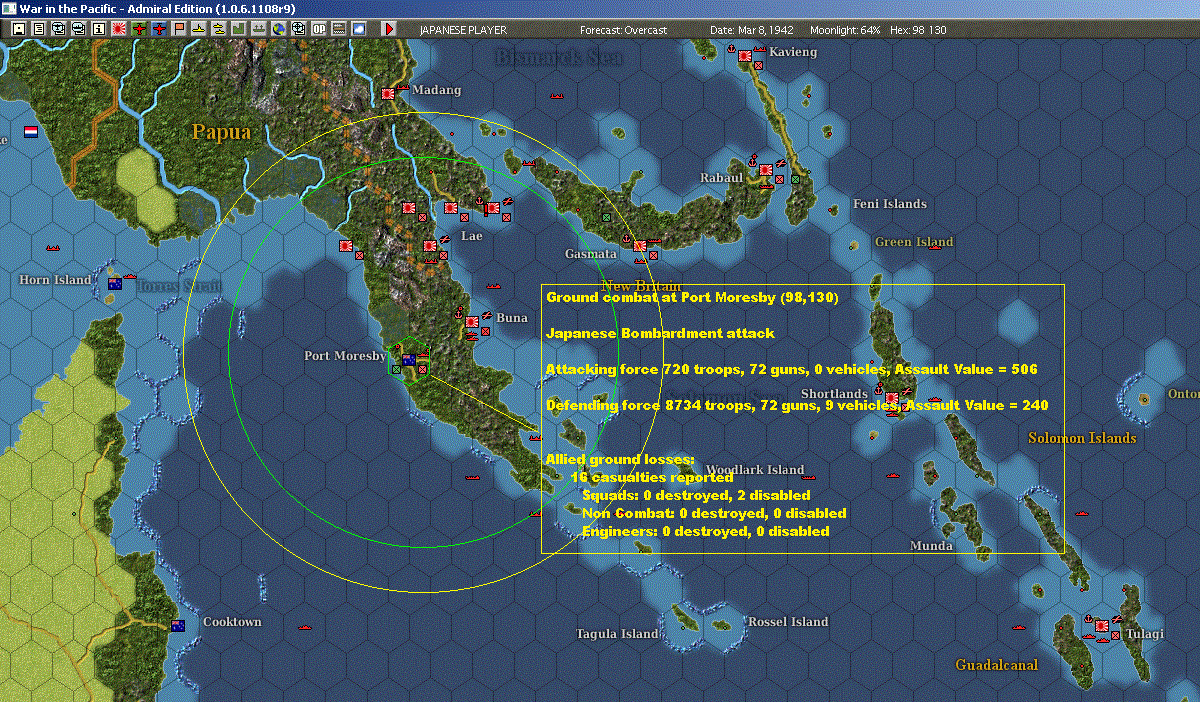Click the 'Munda' map label
The height and width of the screenshot is (702, 1200).
point(931,546)
